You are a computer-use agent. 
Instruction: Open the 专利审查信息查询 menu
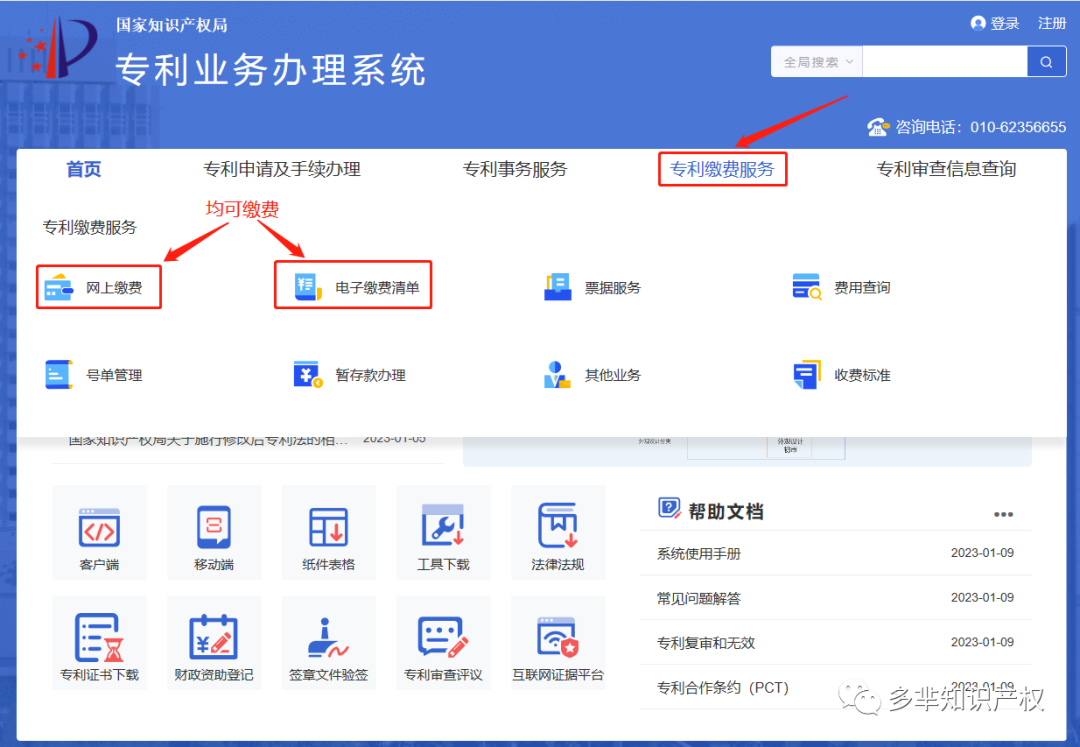pos(946,169)
